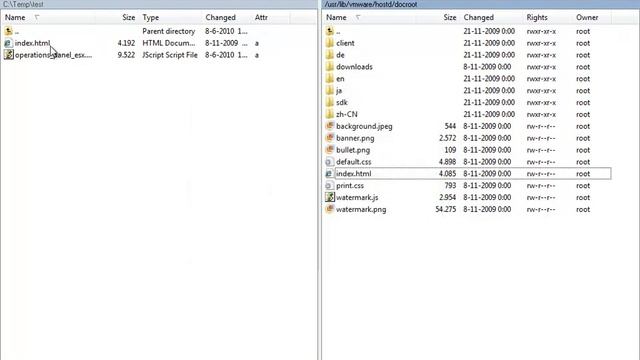Click the background.jpeg image icon
This screenshot has height=360, width=640.
pos(329,126)
